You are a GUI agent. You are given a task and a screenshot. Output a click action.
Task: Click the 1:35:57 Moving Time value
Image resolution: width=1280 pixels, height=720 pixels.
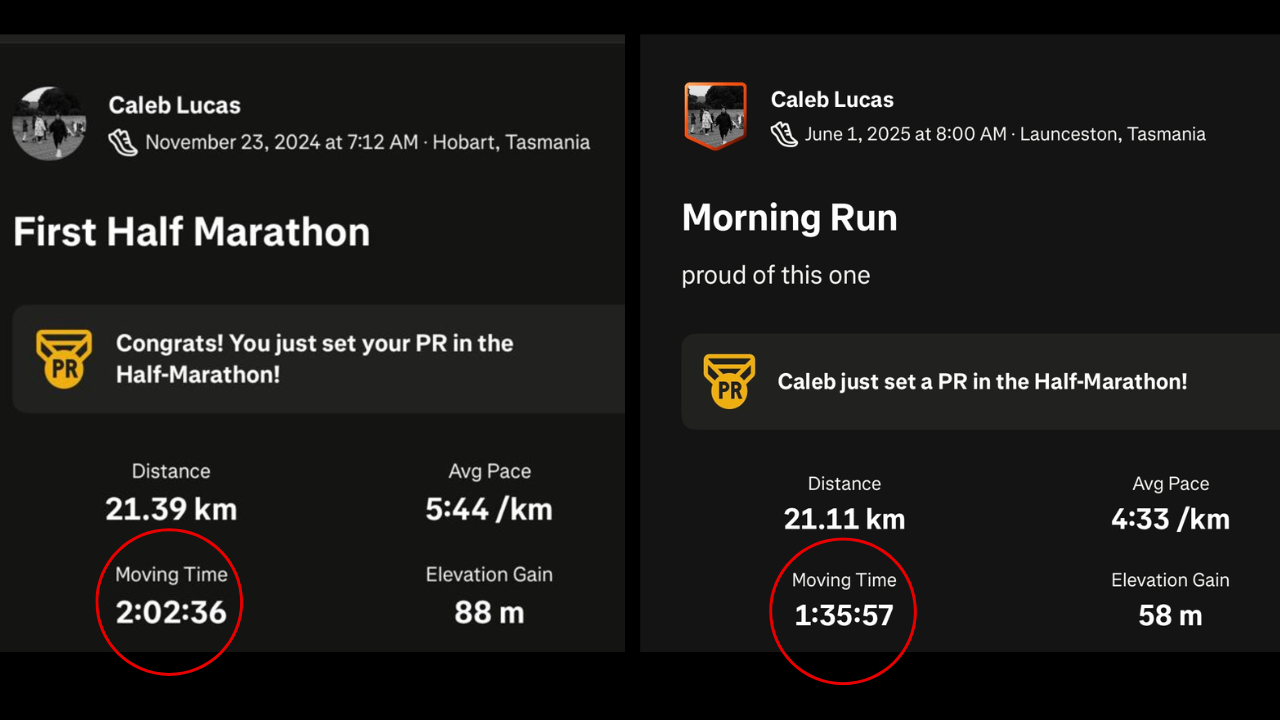click(x=843, y=615)
